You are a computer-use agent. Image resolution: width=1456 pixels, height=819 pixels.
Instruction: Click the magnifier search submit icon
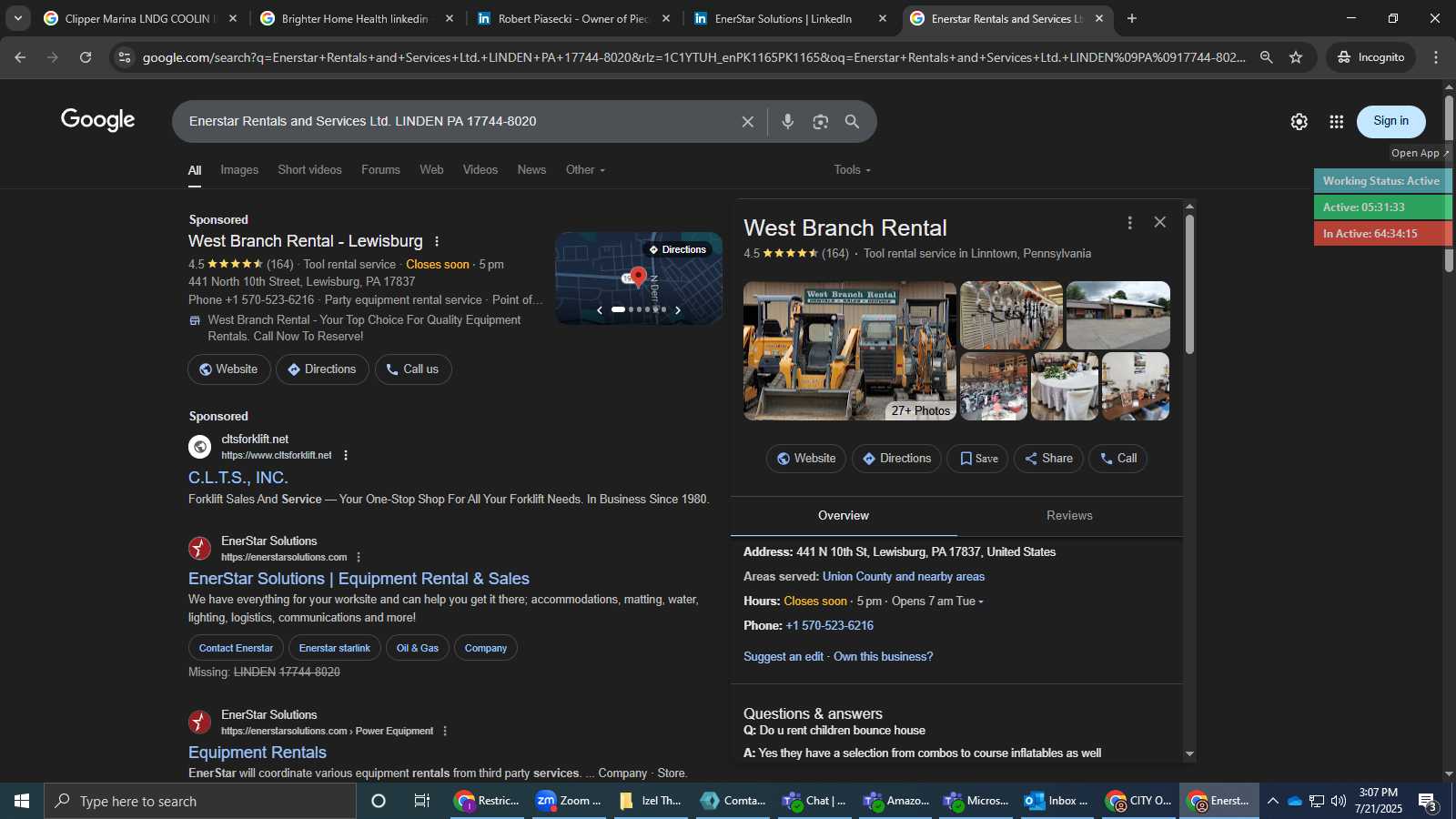click(x=853, y=122)
